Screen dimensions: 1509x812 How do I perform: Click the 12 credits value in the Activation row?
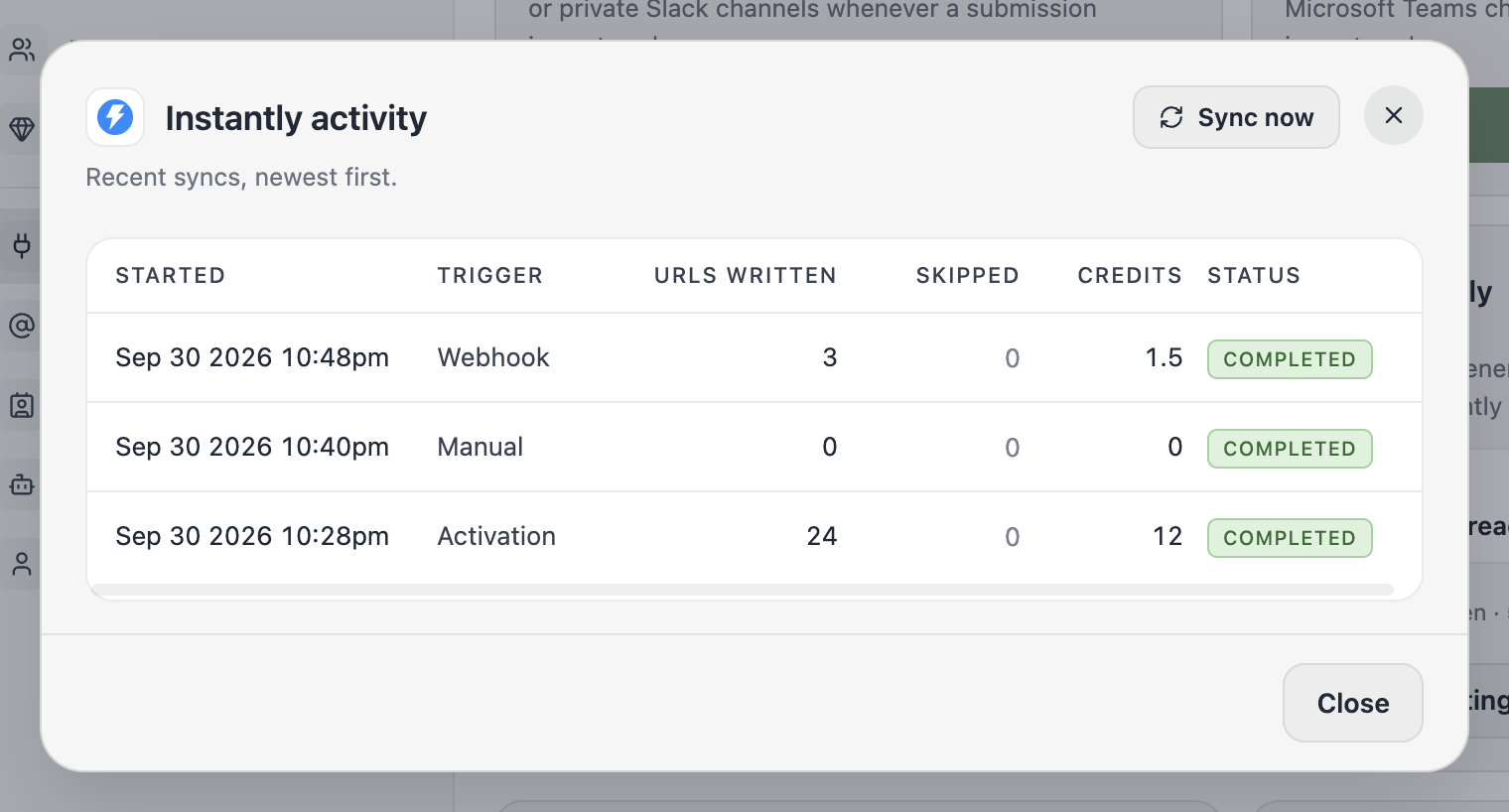tap(1167, 536)
